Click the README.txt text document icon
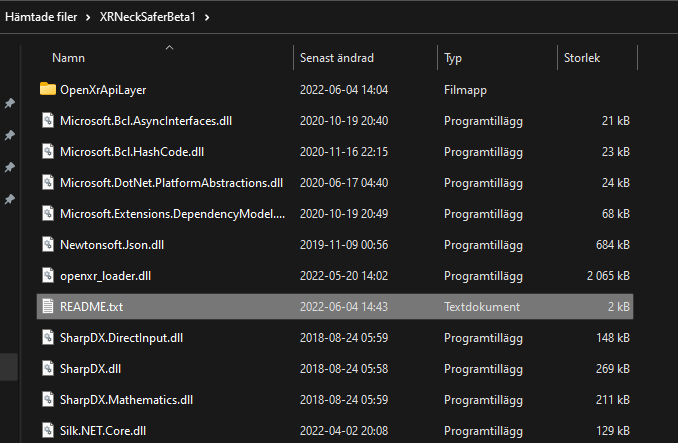678x443 pixels. pos(48,306)
